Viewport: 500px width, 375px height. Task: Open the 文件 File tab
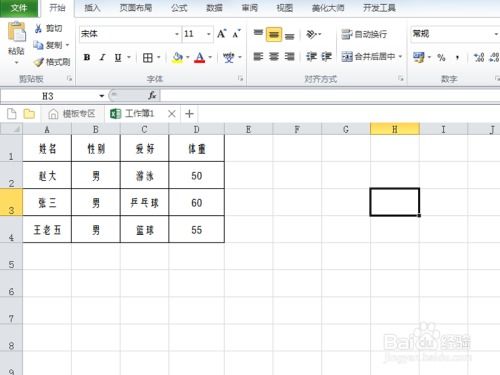click(x=19, y=8)
